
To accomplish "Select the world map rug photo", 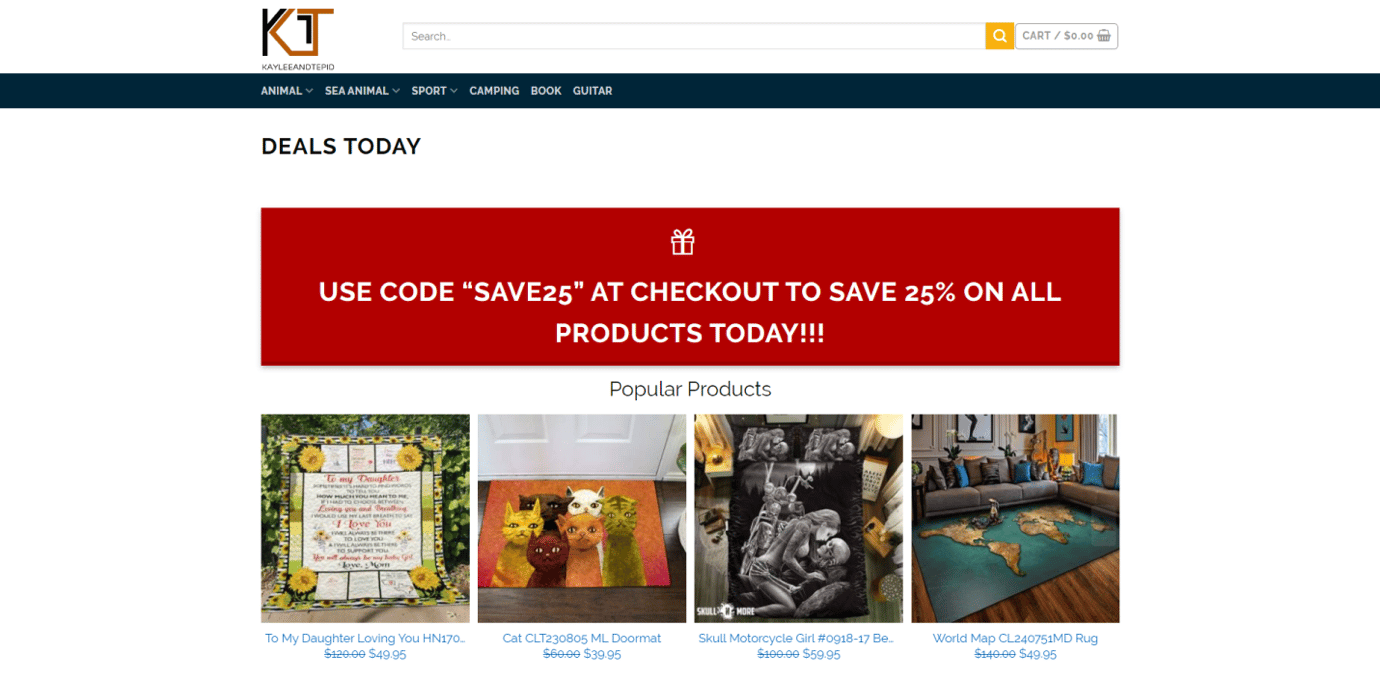I will (x=1014, y=517).
